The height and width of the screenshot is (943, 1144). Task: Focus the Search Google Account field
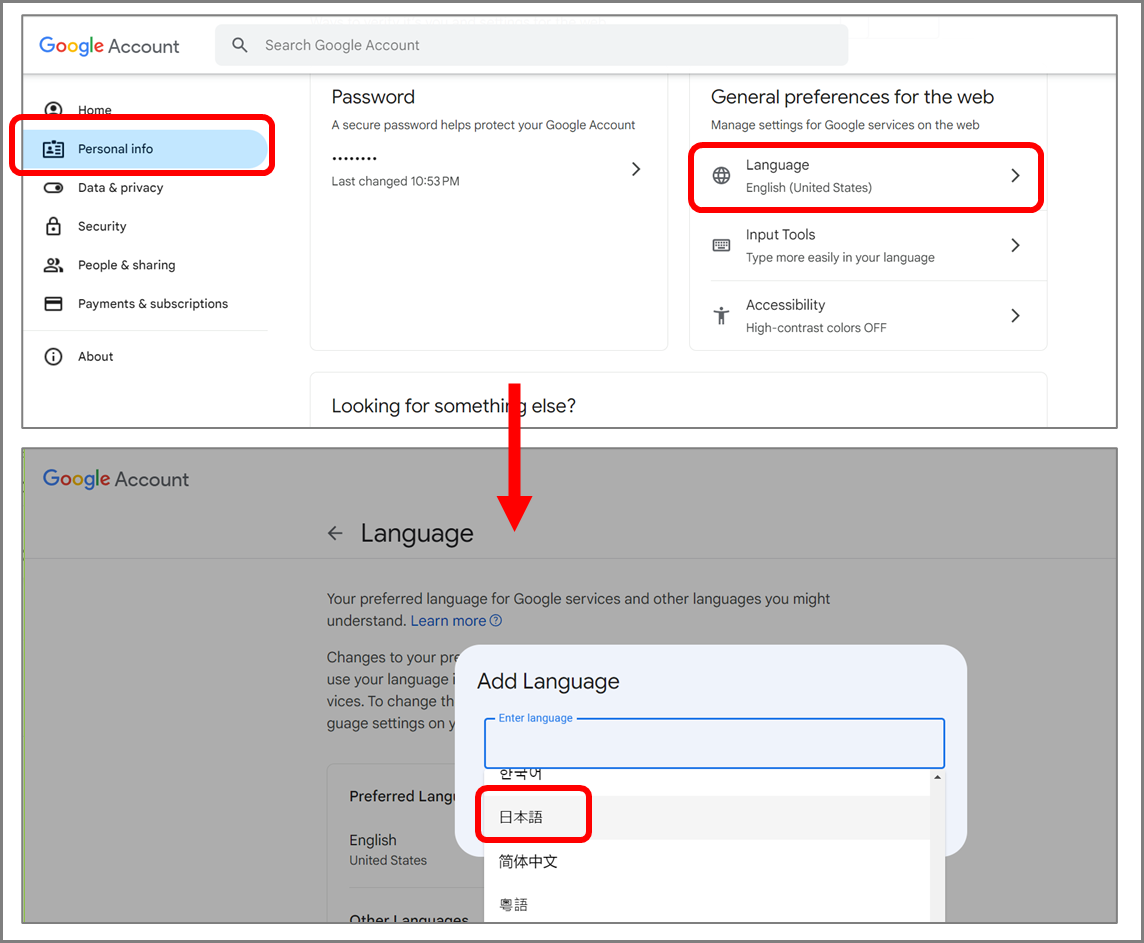tap(531, 45)
